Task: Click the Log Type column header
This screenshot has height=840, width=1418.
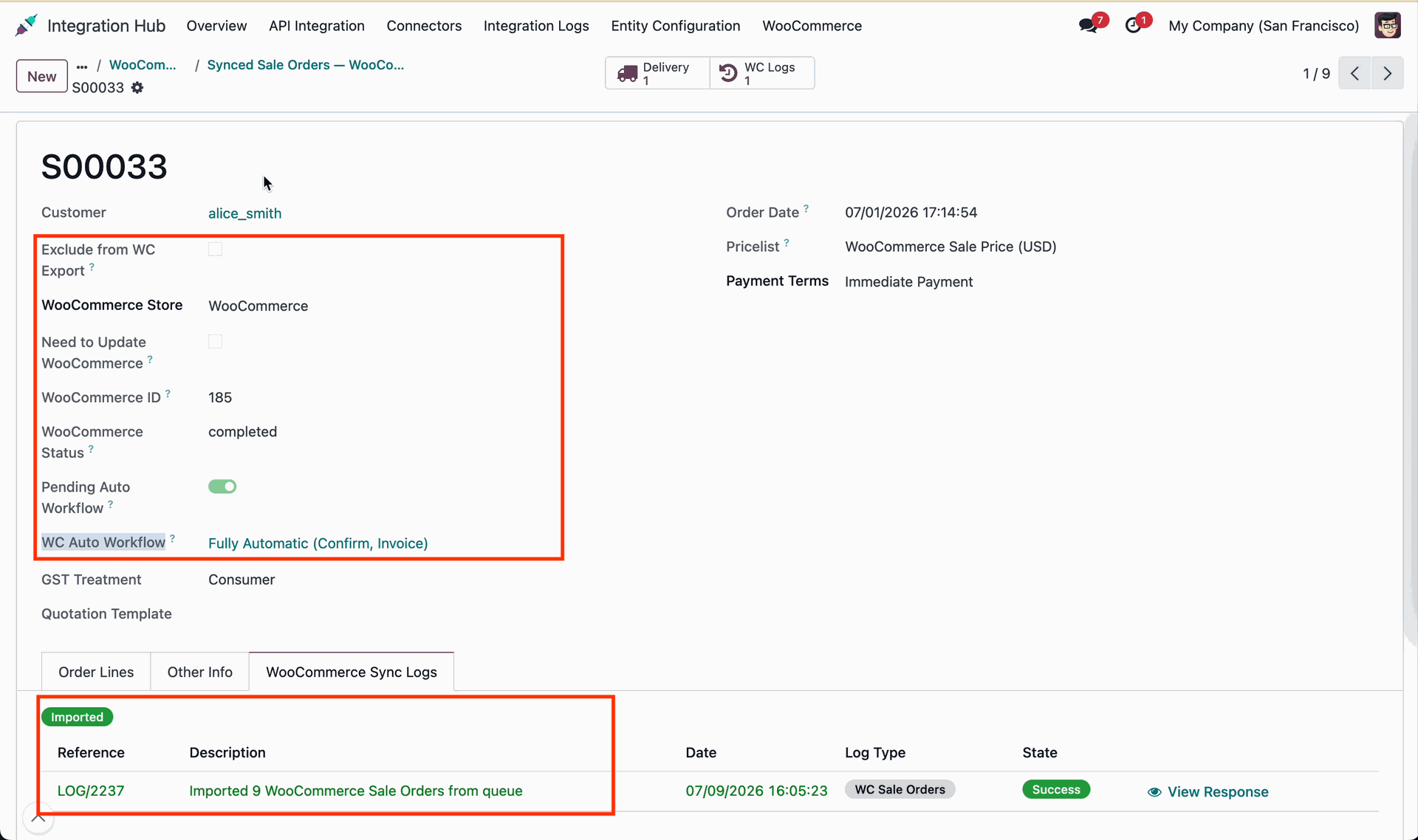Action: [x=875, y=753]
